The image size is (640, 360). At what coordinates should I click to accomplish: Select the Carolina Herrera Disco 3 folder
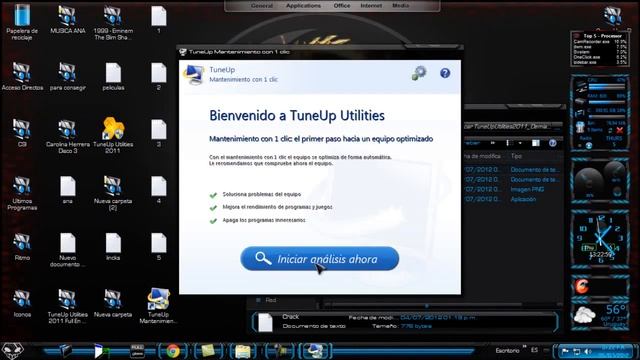click(x=67, y=136)
